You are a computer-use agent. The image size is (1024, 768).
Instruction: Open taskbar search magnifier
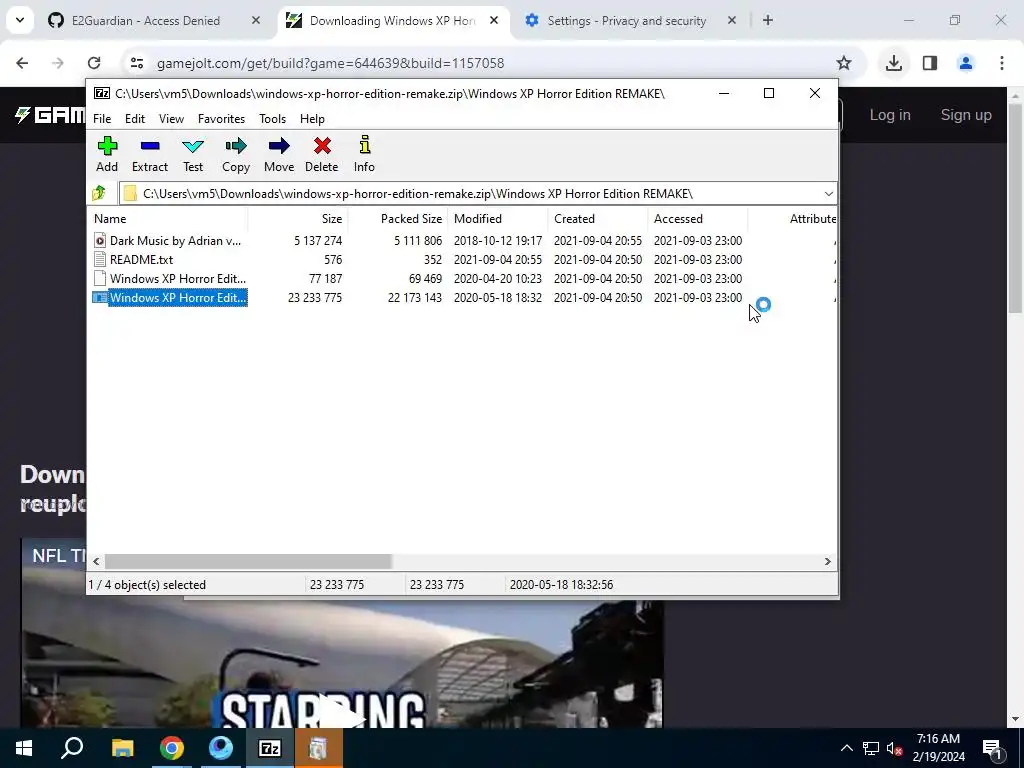tap(72, 748)
